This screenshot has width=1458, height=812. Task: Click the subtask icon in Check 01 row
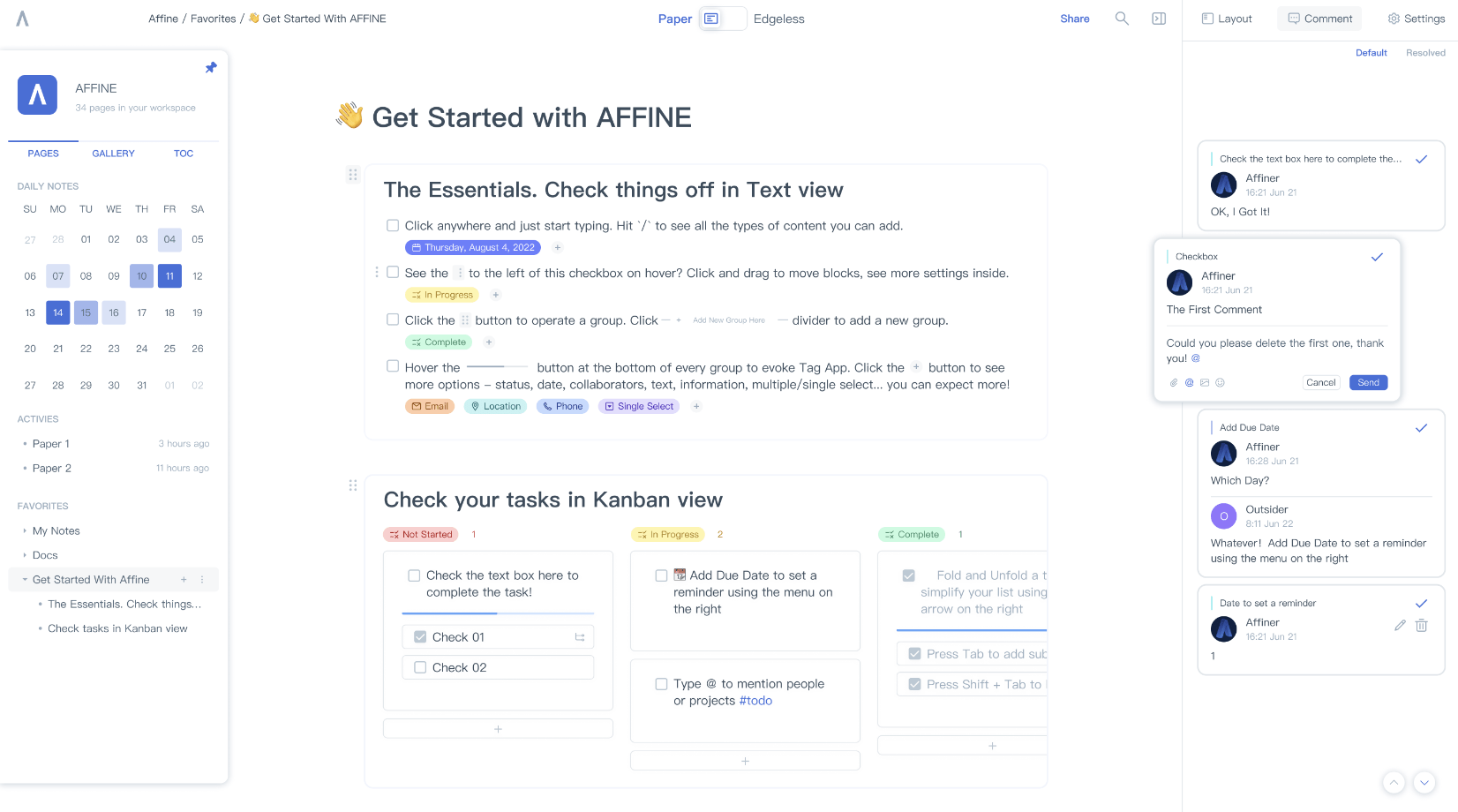point(580,637)
